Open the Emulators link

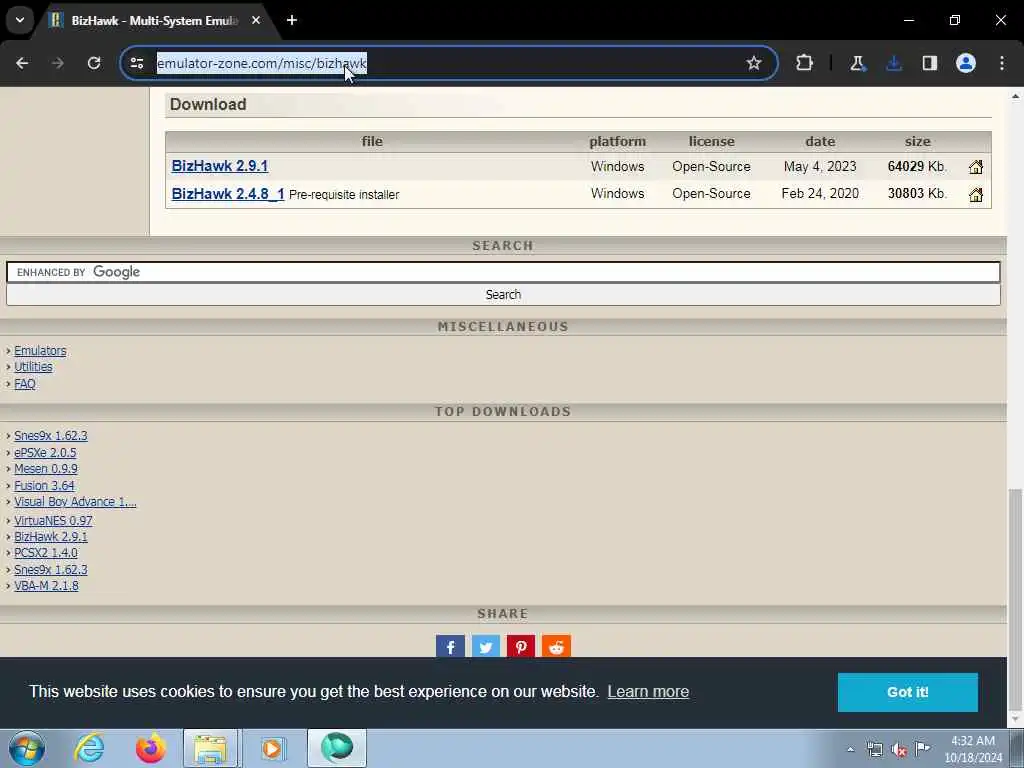40,351
